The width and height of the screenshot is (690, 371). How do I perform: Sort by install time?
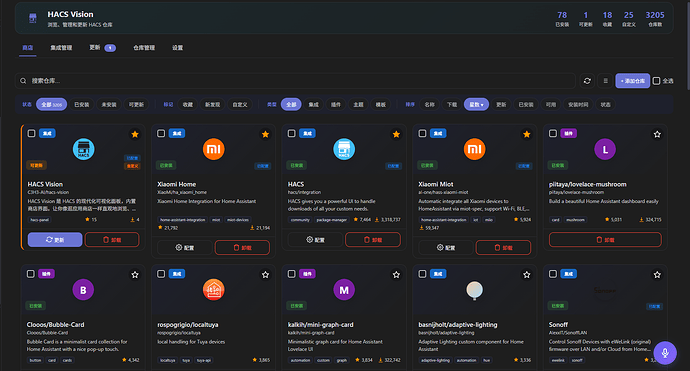[x=578, y=105]
